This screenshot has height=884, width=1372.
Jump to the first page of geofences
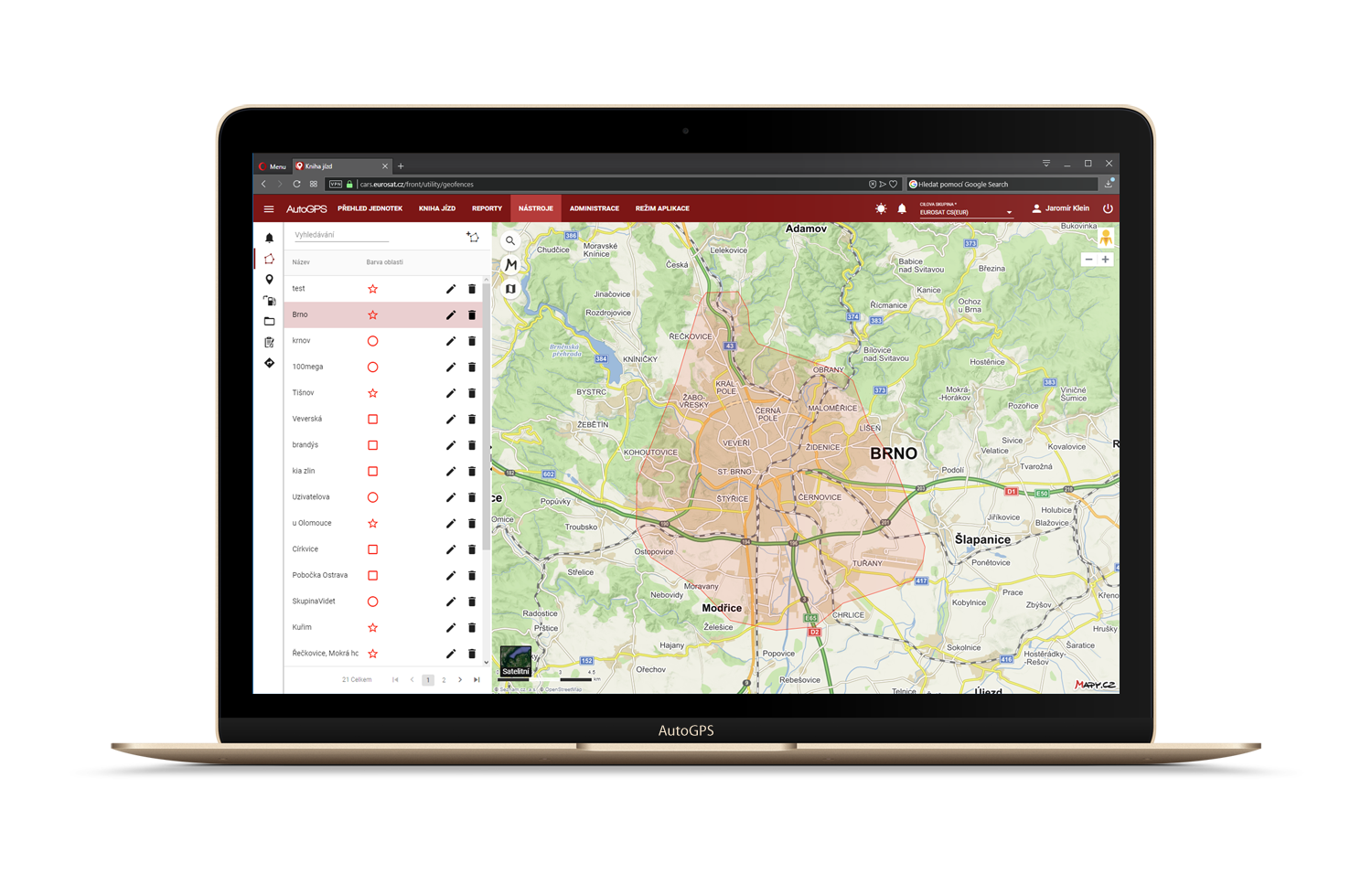coord(395,680)
